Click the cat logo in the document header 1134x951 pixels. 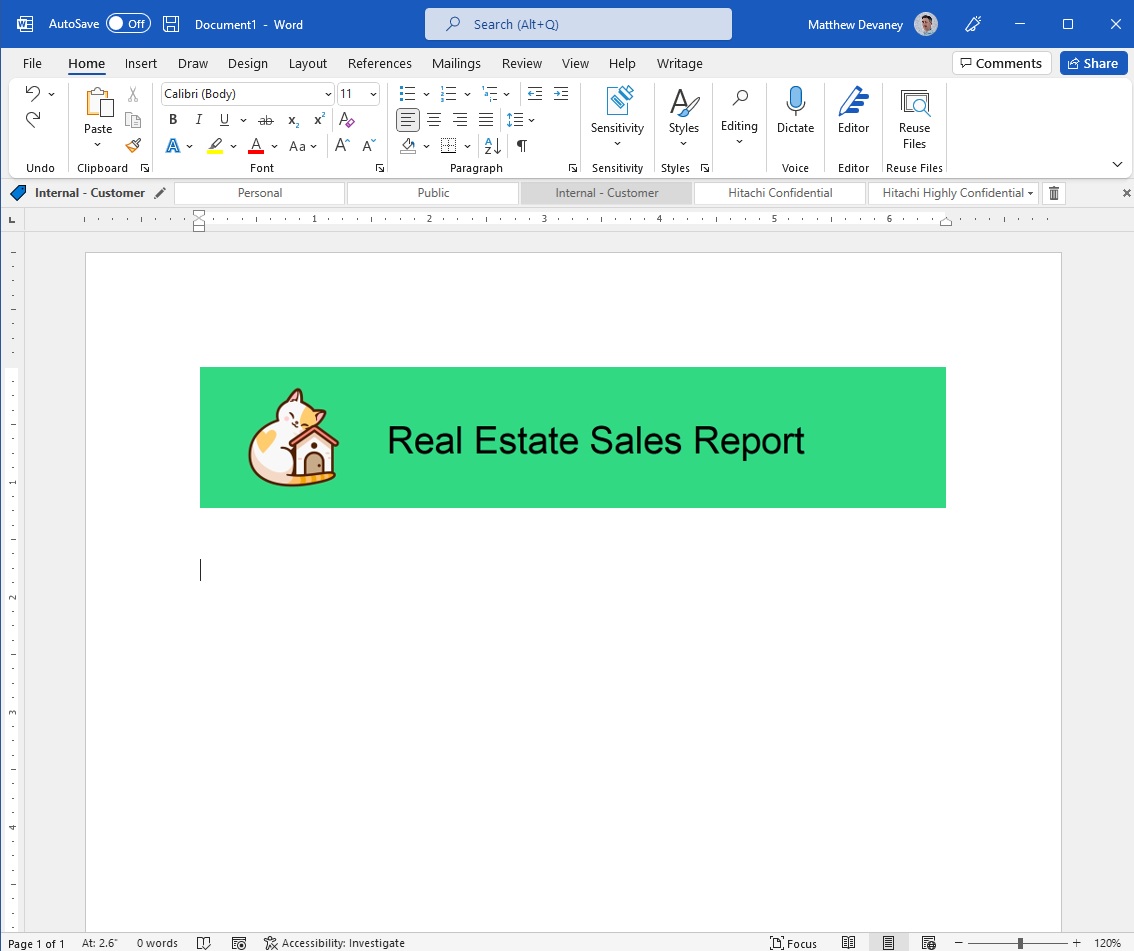[x=293, y=437]
